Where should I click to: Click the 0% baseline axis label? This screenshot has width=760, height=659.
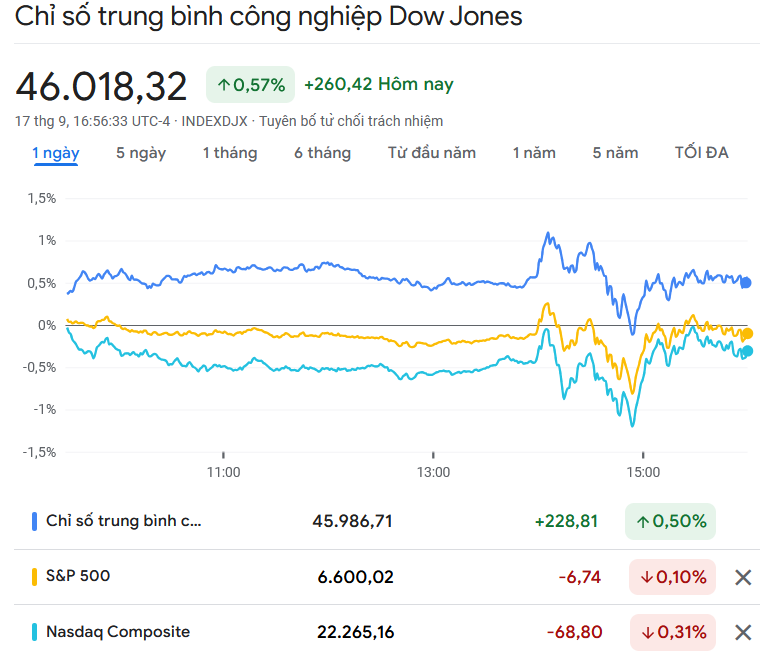click(x=47, y=326)
